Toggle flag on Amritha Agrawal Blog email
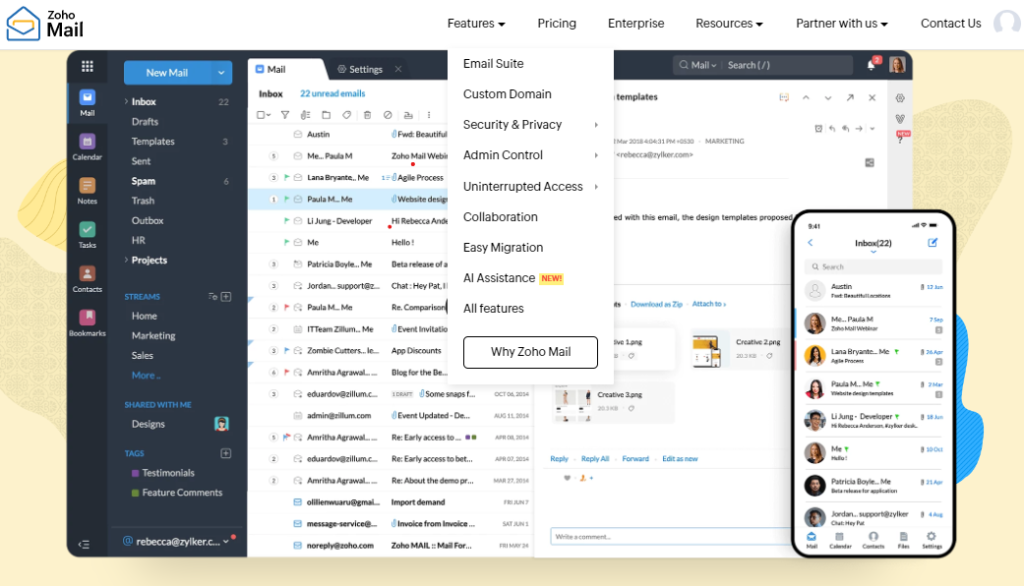Screen dimensions: 1024x586 tap(286, 372)
